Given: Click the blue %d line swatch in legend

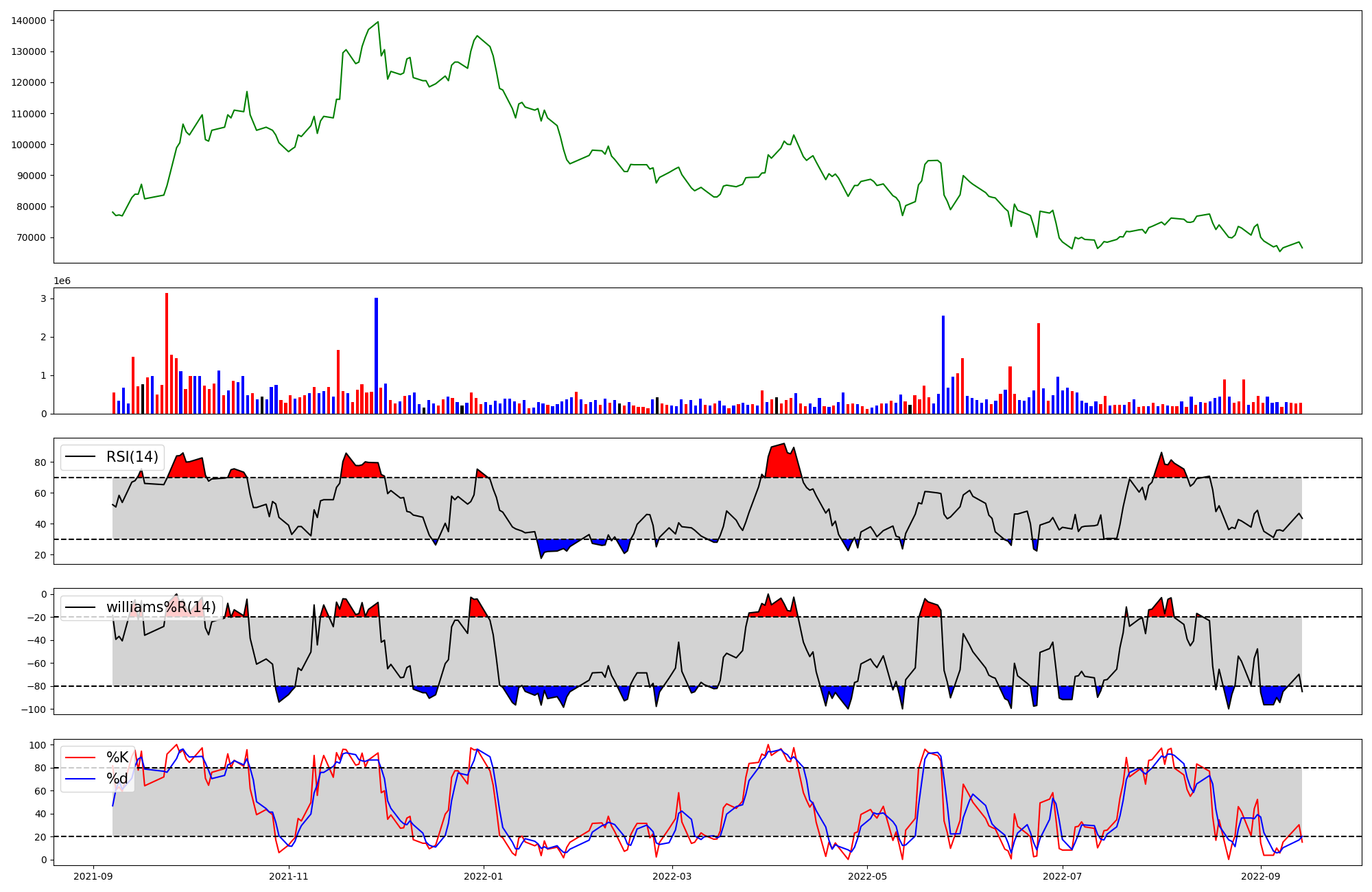Looking at the screenshot, I should coord(81,779).
